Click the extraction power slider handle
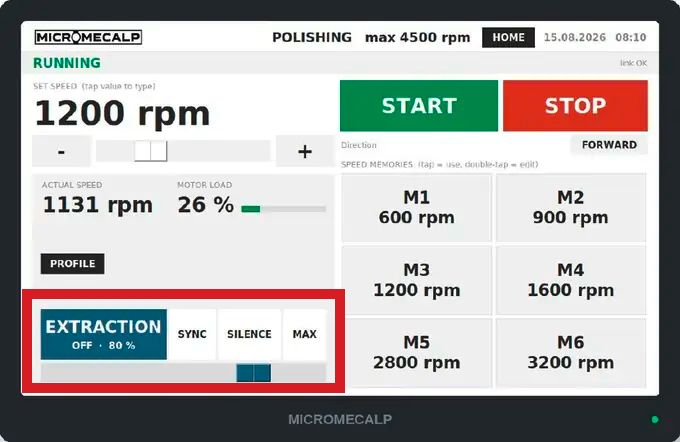The width and height of the screenshot is (680, 442). 254,373
